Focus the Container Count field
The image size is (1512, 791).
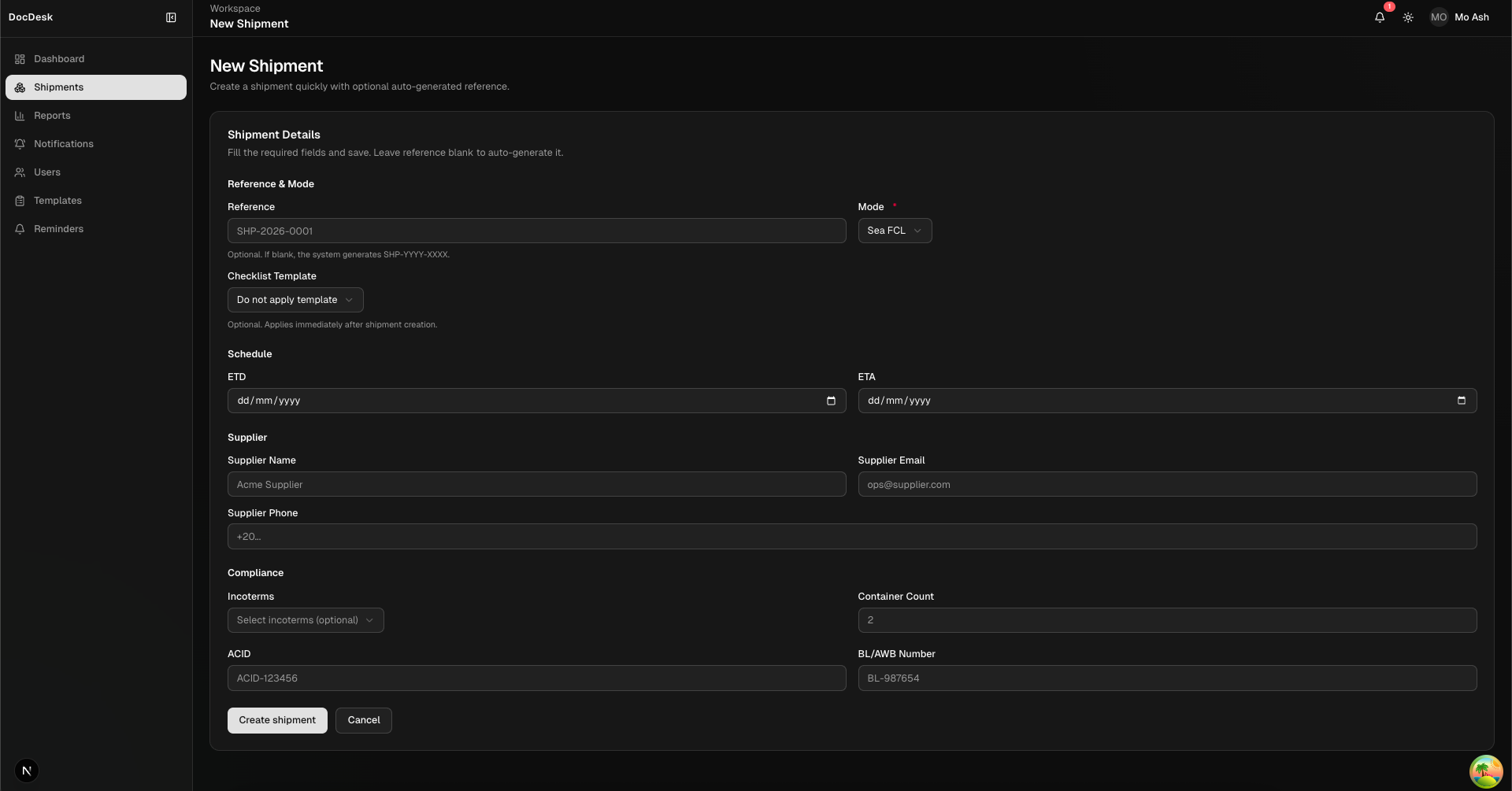1167,620
